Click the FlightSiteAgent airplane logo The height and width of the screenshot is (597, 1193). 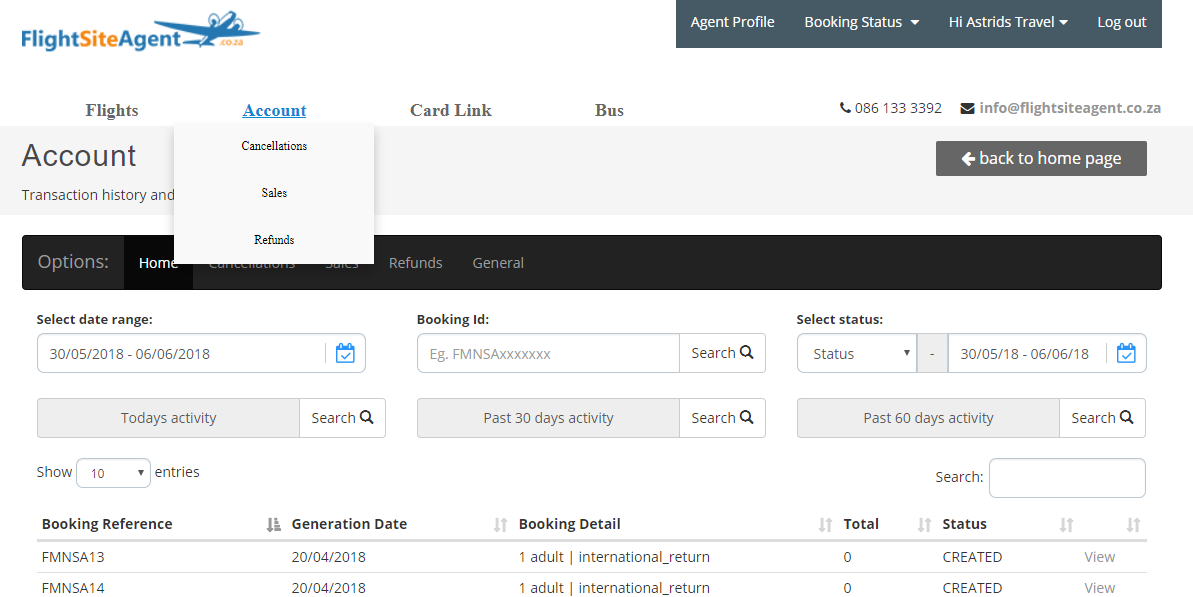[141, 31]
